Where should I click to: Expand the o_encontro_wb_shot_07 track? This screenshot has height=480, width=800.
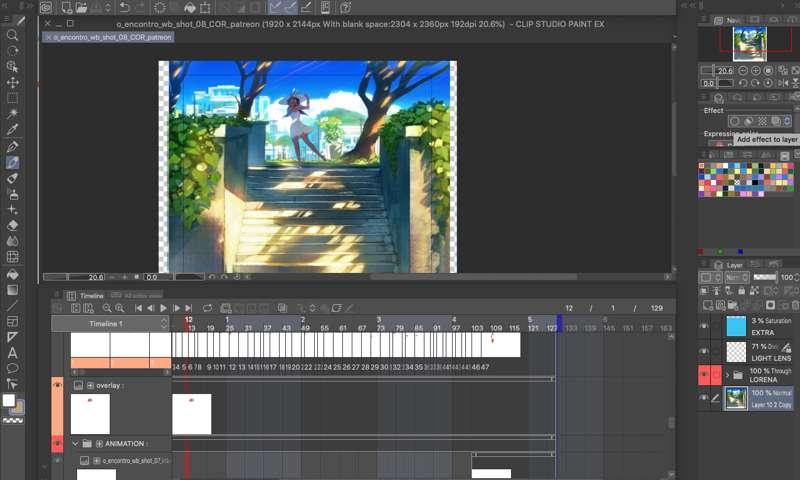[96, 461]
